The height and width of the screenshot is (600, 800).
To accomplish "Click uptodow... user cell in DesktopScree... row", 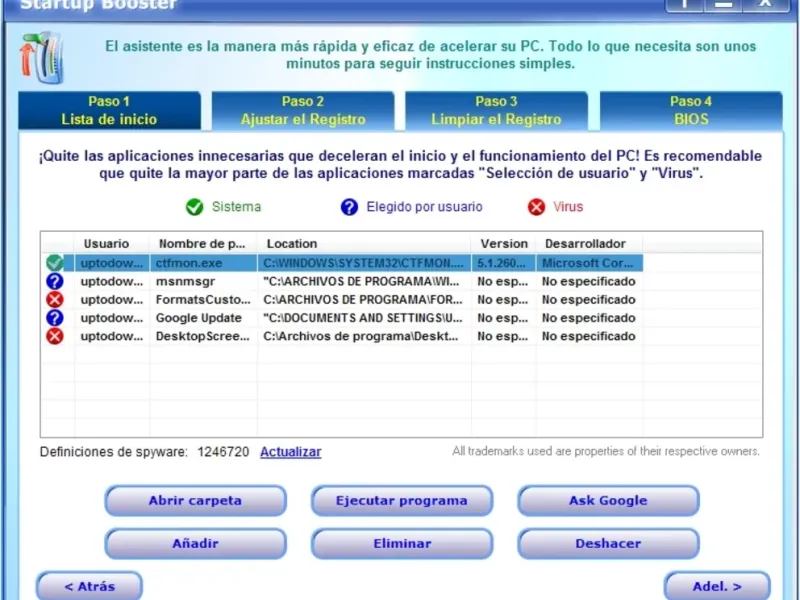I will click(x=112, y=336).
